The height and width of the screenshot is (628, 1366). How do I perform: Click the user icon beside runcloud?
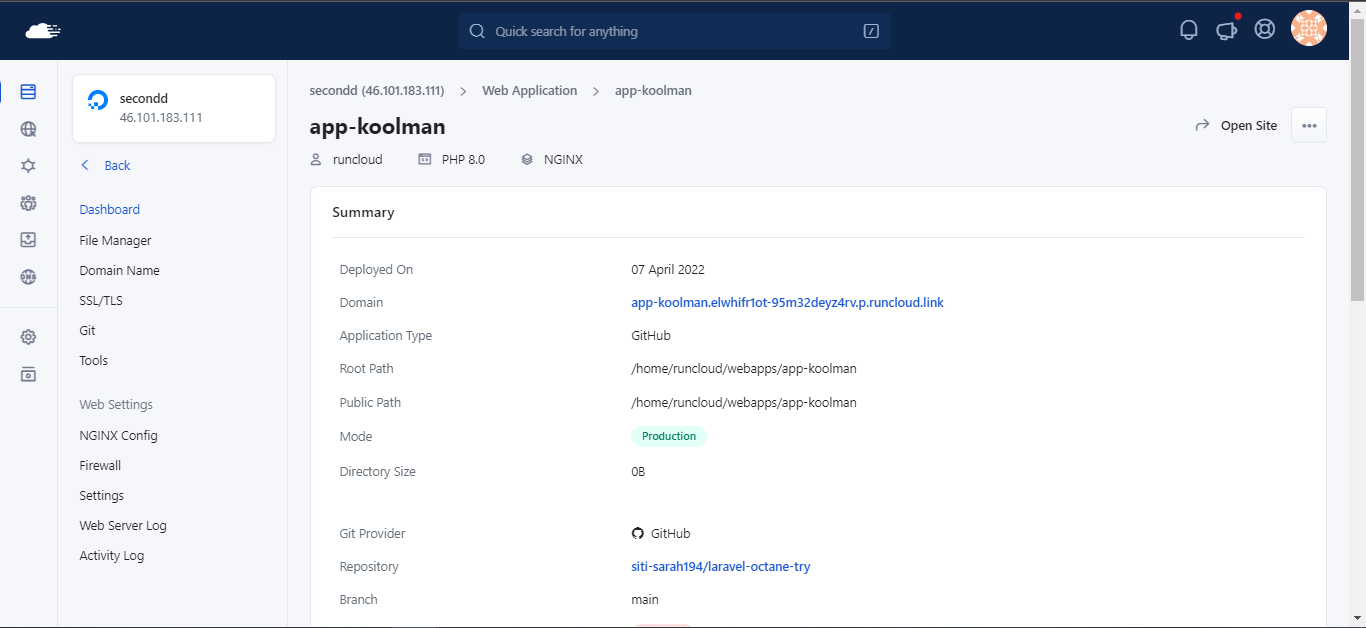[316, 159]
